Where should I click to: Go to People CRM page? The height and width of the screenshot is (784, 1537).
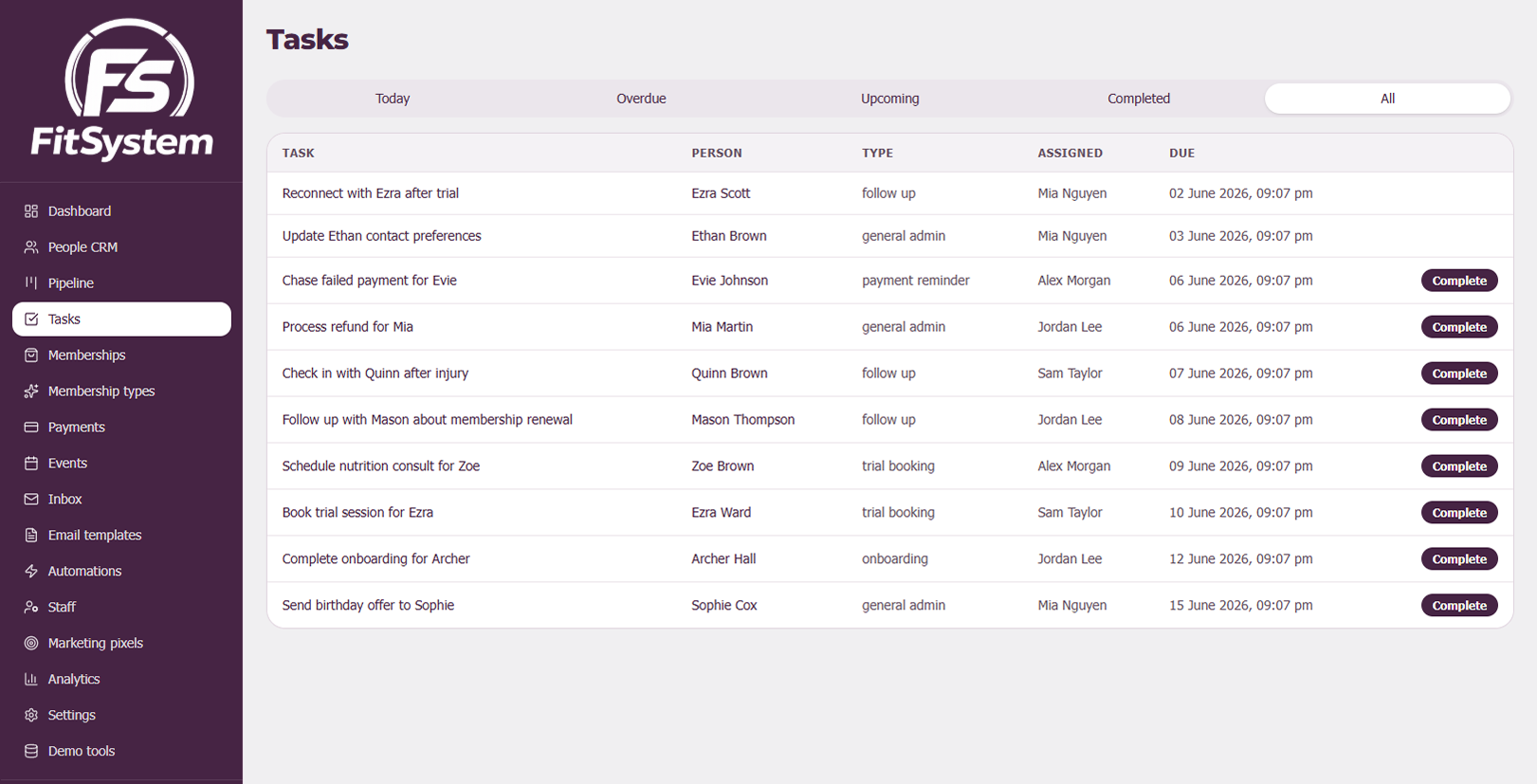click(121, 247)
